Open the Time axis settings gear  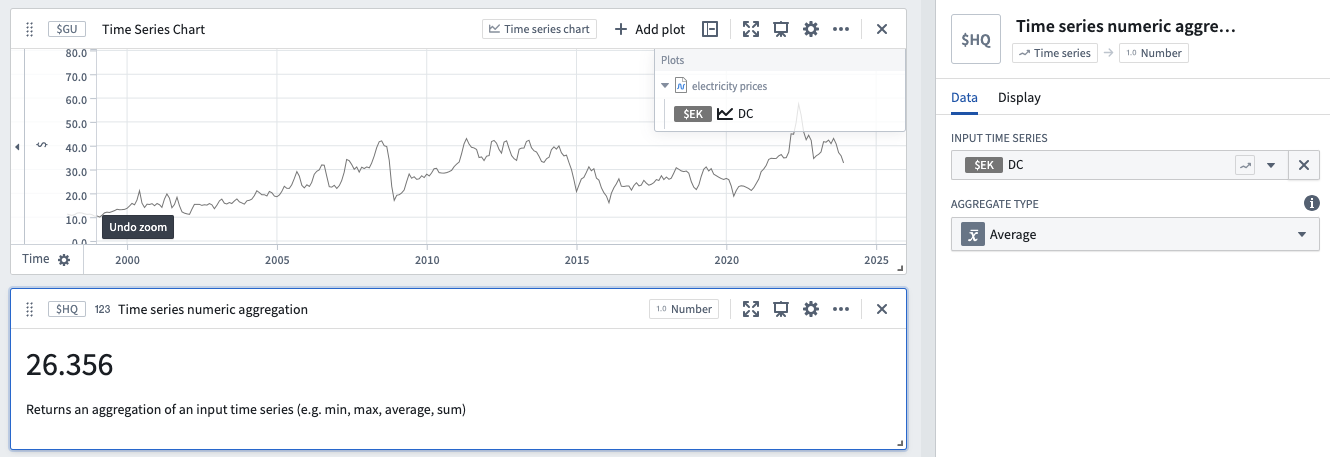pyautogui.click(x=64, y=259)
